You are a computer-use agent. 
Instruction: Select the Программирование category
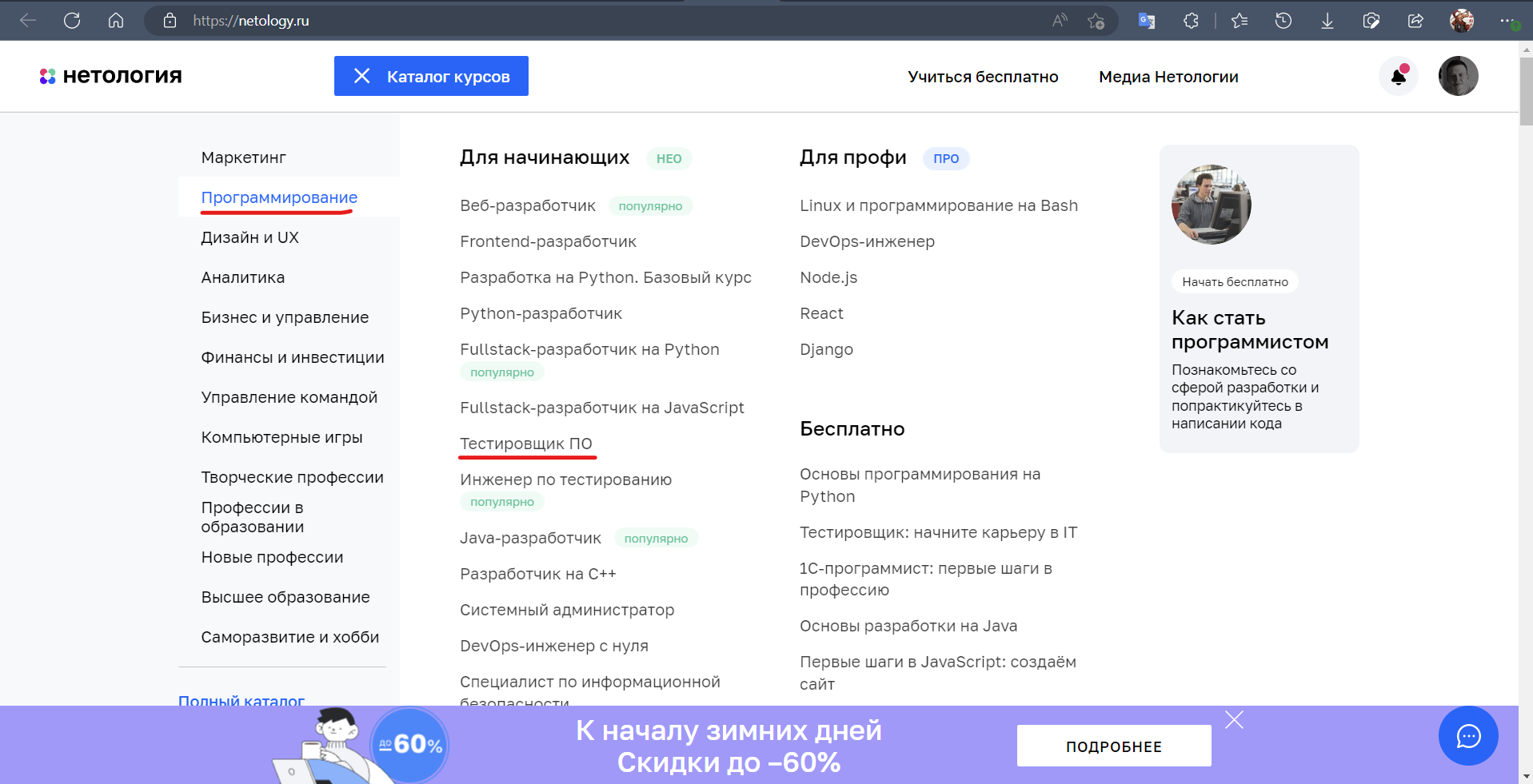279,197
